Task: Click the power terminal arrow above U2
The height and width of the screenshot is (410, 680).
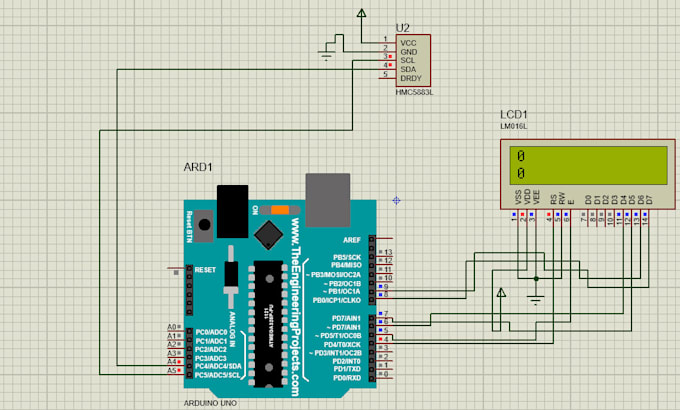Action: 361,13
